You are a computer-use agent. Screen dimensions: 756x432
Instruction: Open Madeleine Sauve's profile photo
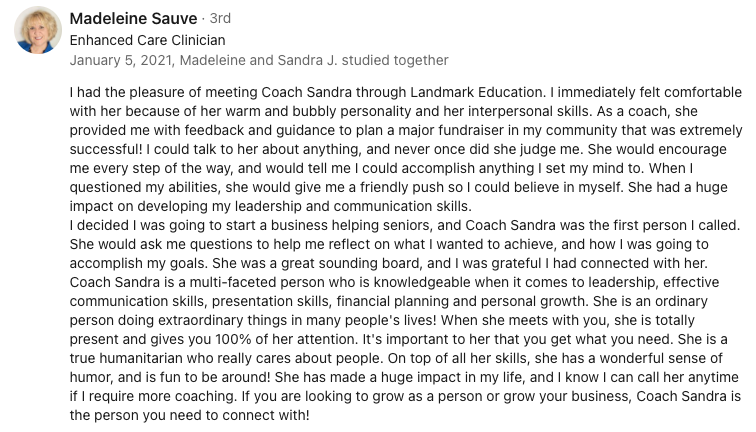[38, 30]
